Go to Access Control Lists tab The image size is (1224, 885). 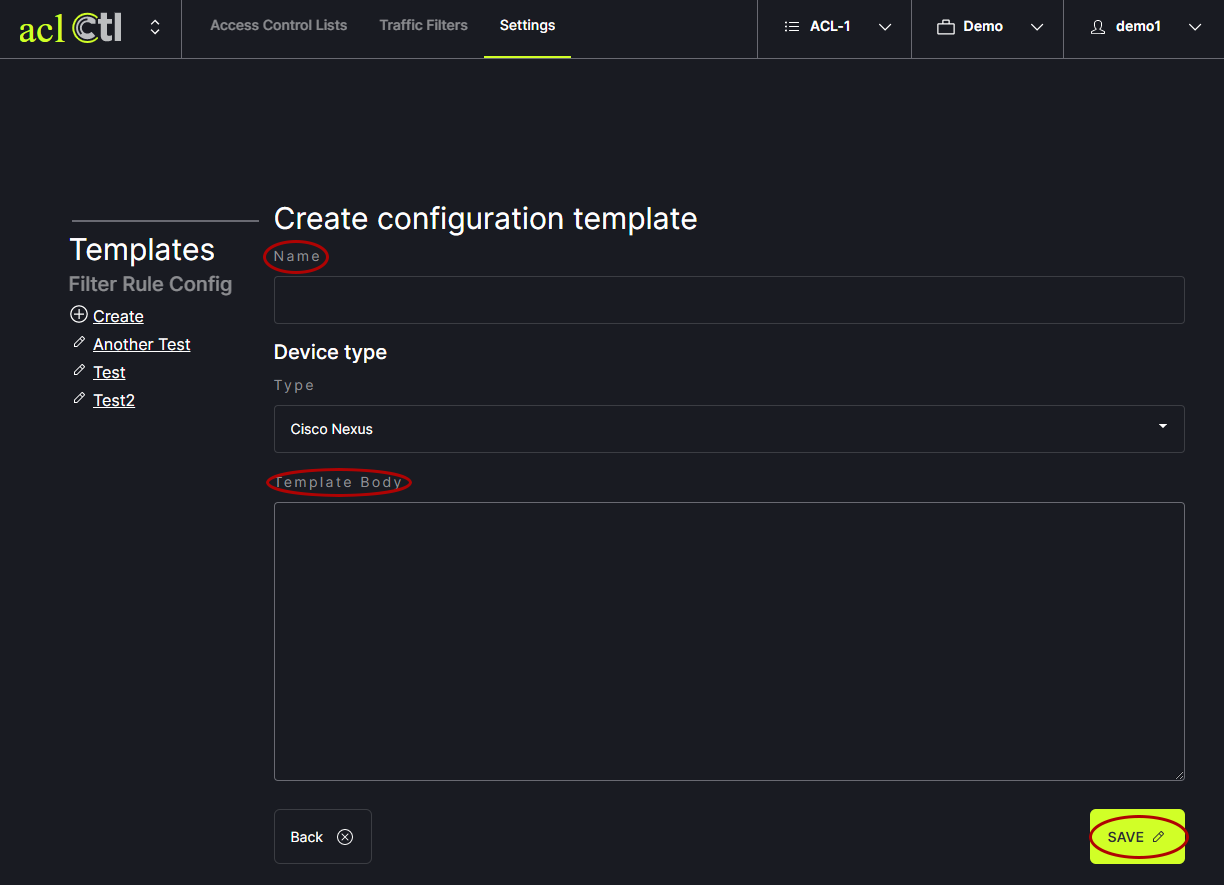pos(278,26)
